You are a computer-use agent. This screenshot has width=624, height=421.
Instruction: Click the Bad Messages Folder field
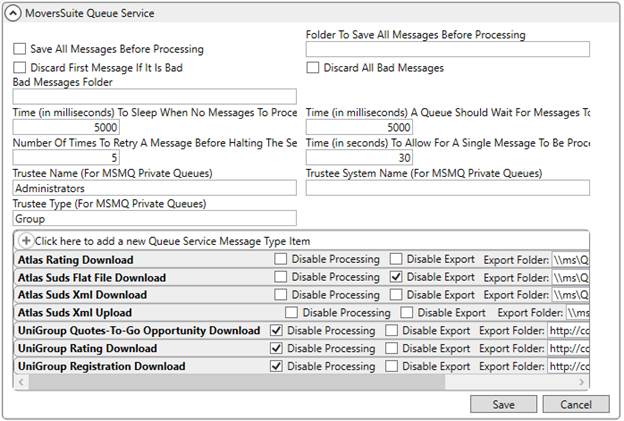click(154, 97)
